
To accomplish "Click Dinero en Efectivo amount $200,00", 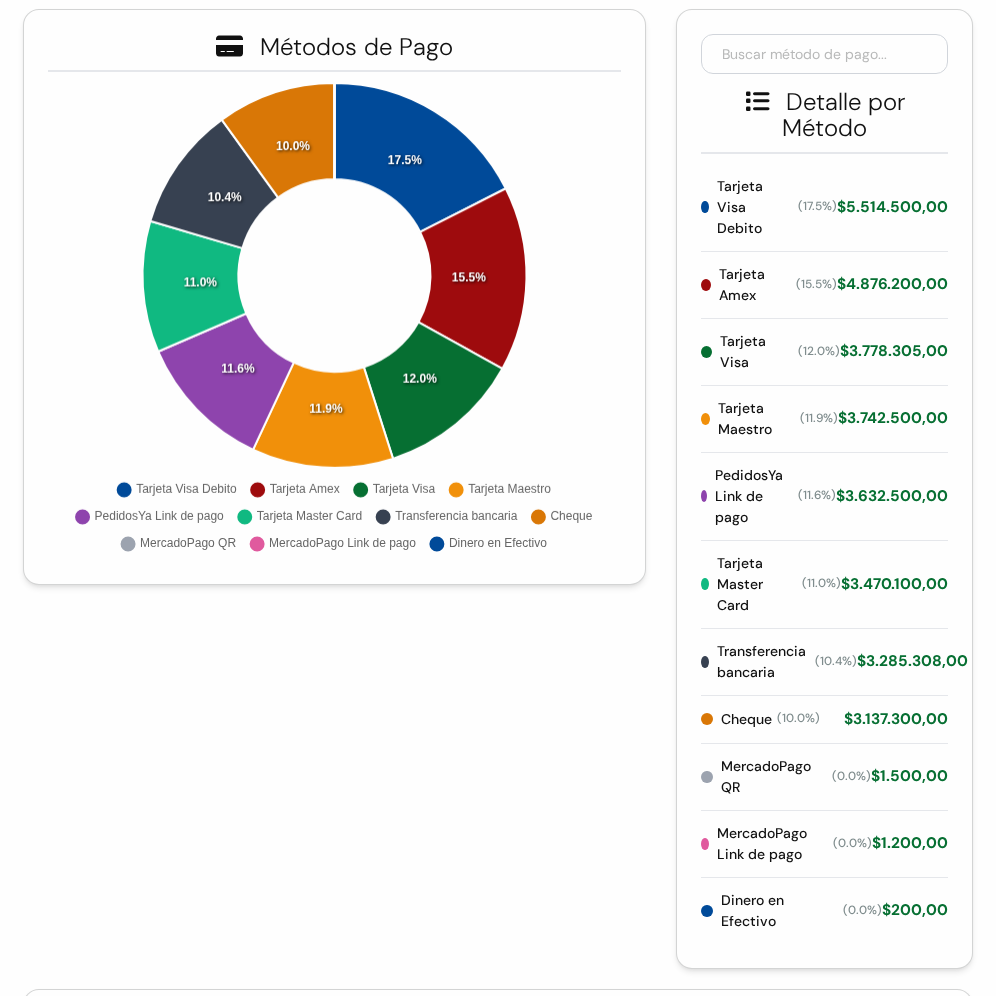I will coord(915,910).
